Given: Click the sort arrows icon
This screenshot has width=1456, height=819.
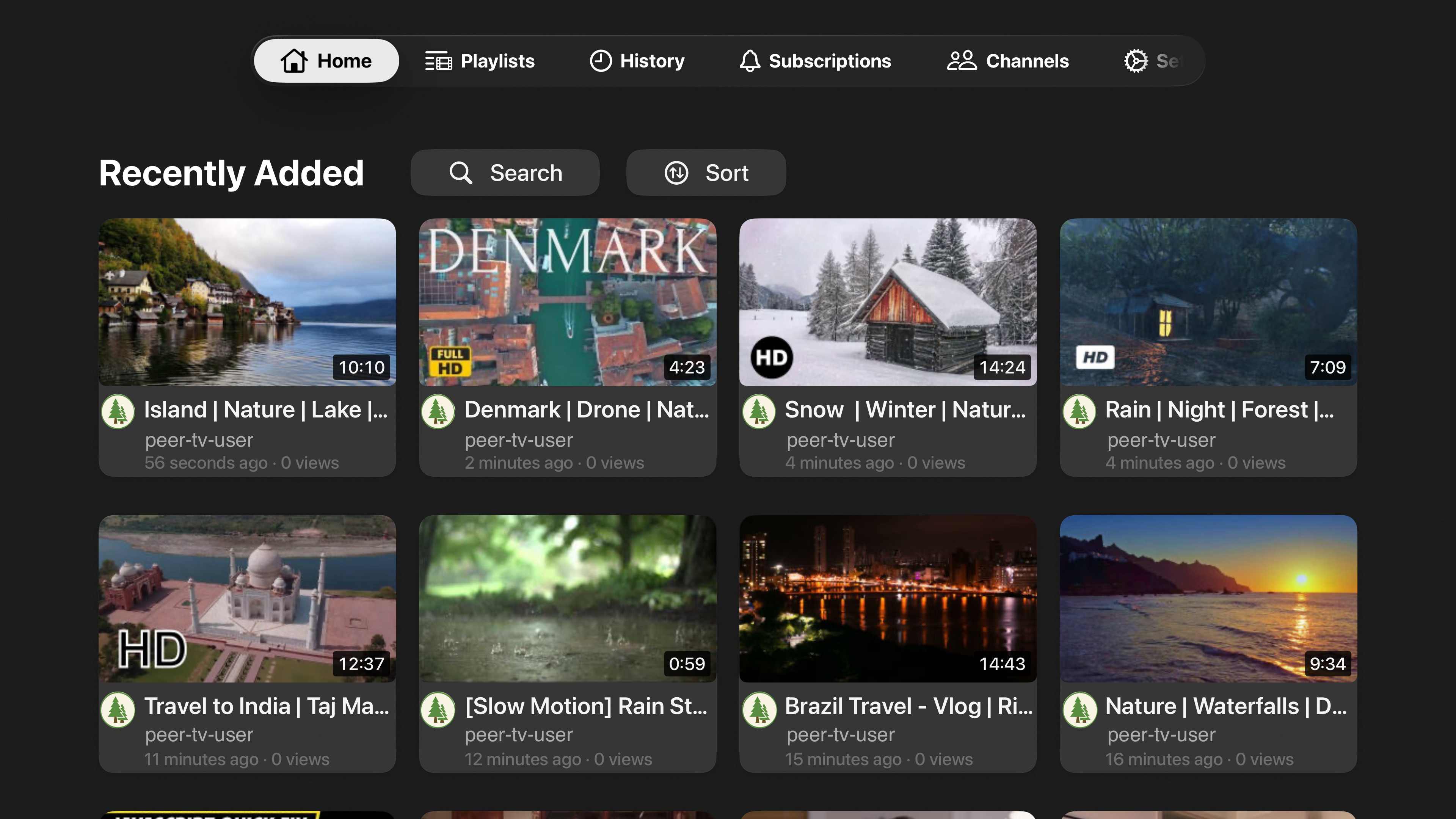Looking at the screenshot, I should click(676, 173).
